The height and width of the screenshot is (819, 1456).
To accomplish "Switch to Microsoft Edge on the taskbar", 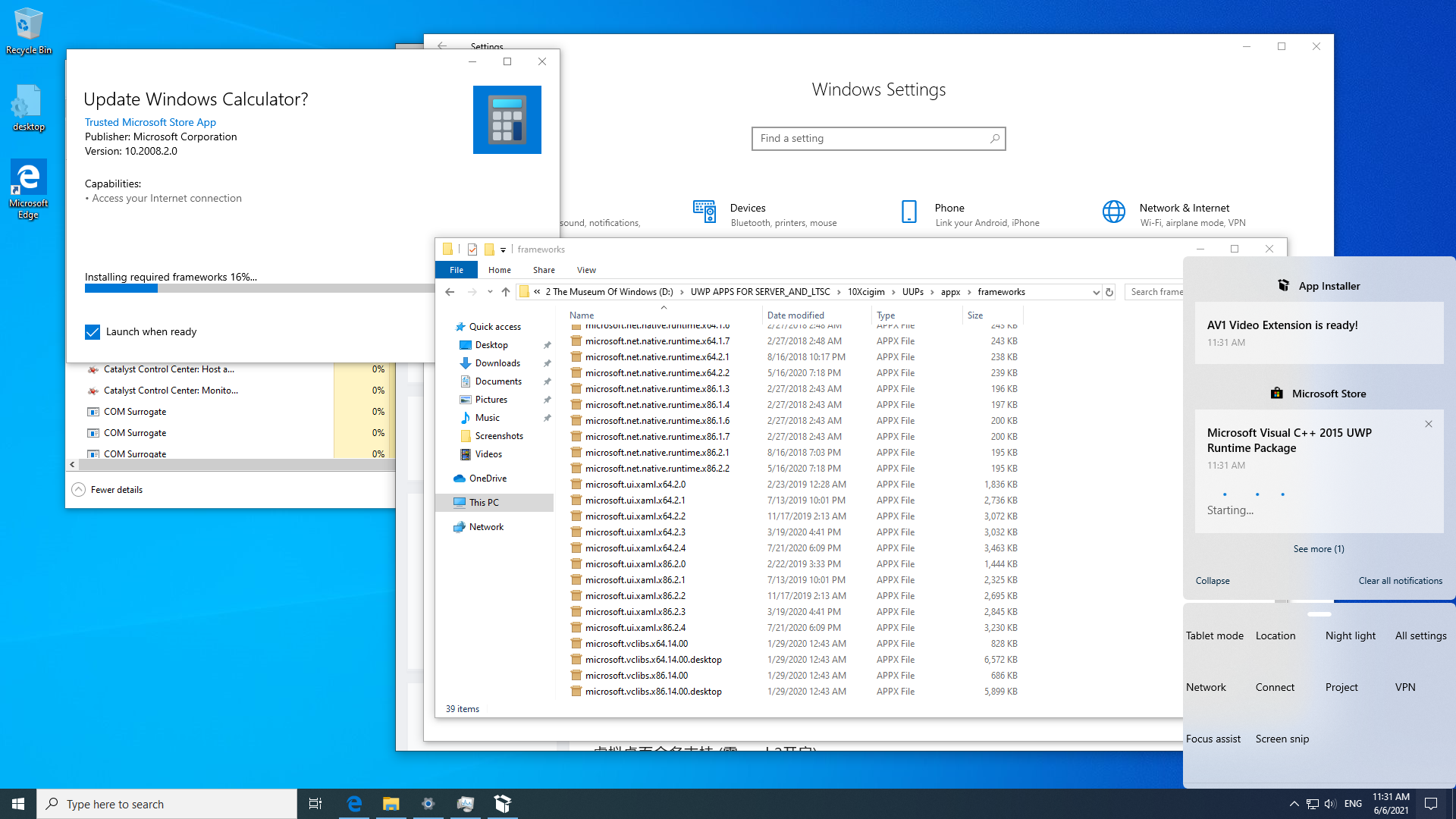I will [x=353, y=804].
